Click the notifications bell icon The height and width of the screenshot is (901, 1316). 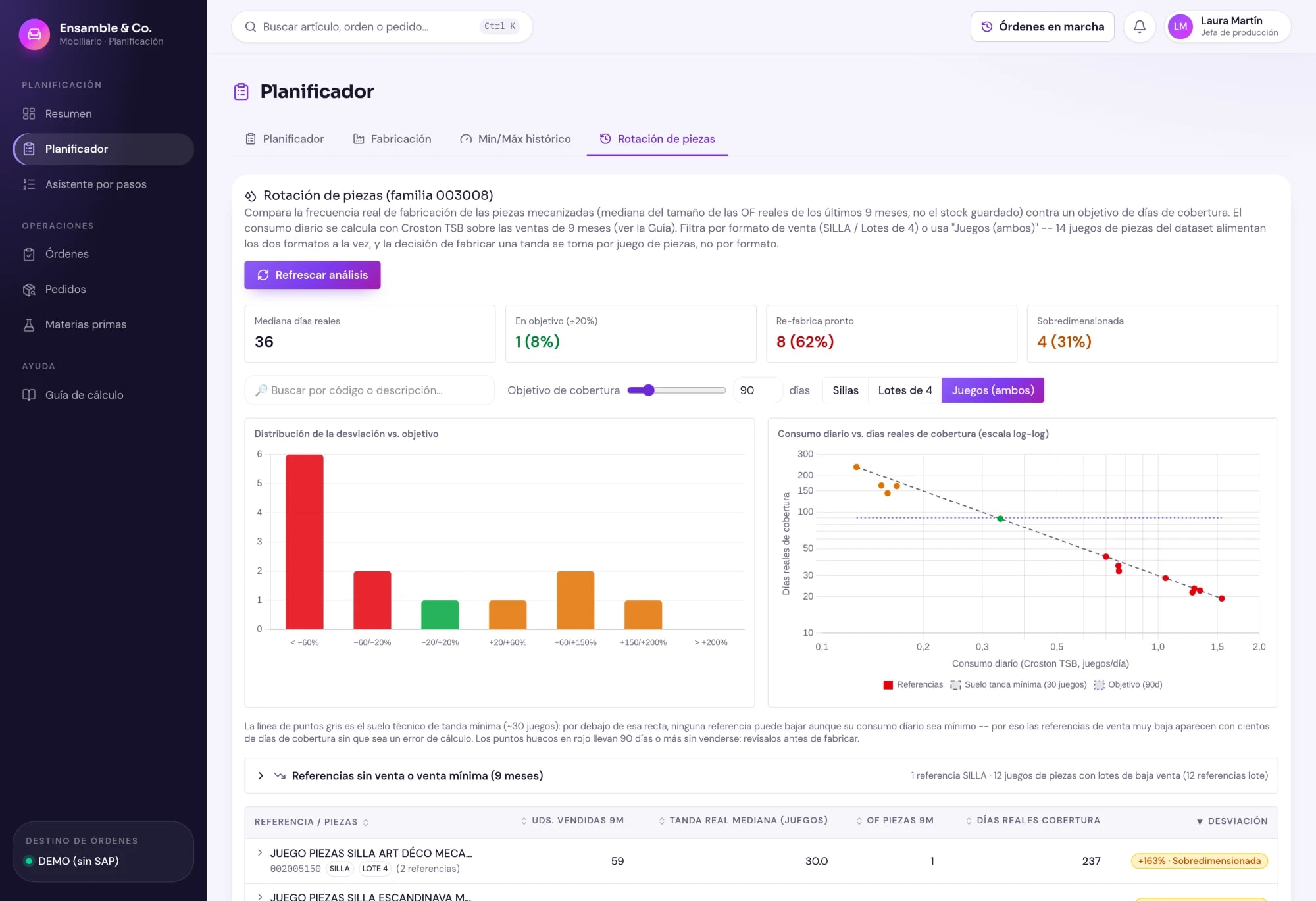[1139, 26]
